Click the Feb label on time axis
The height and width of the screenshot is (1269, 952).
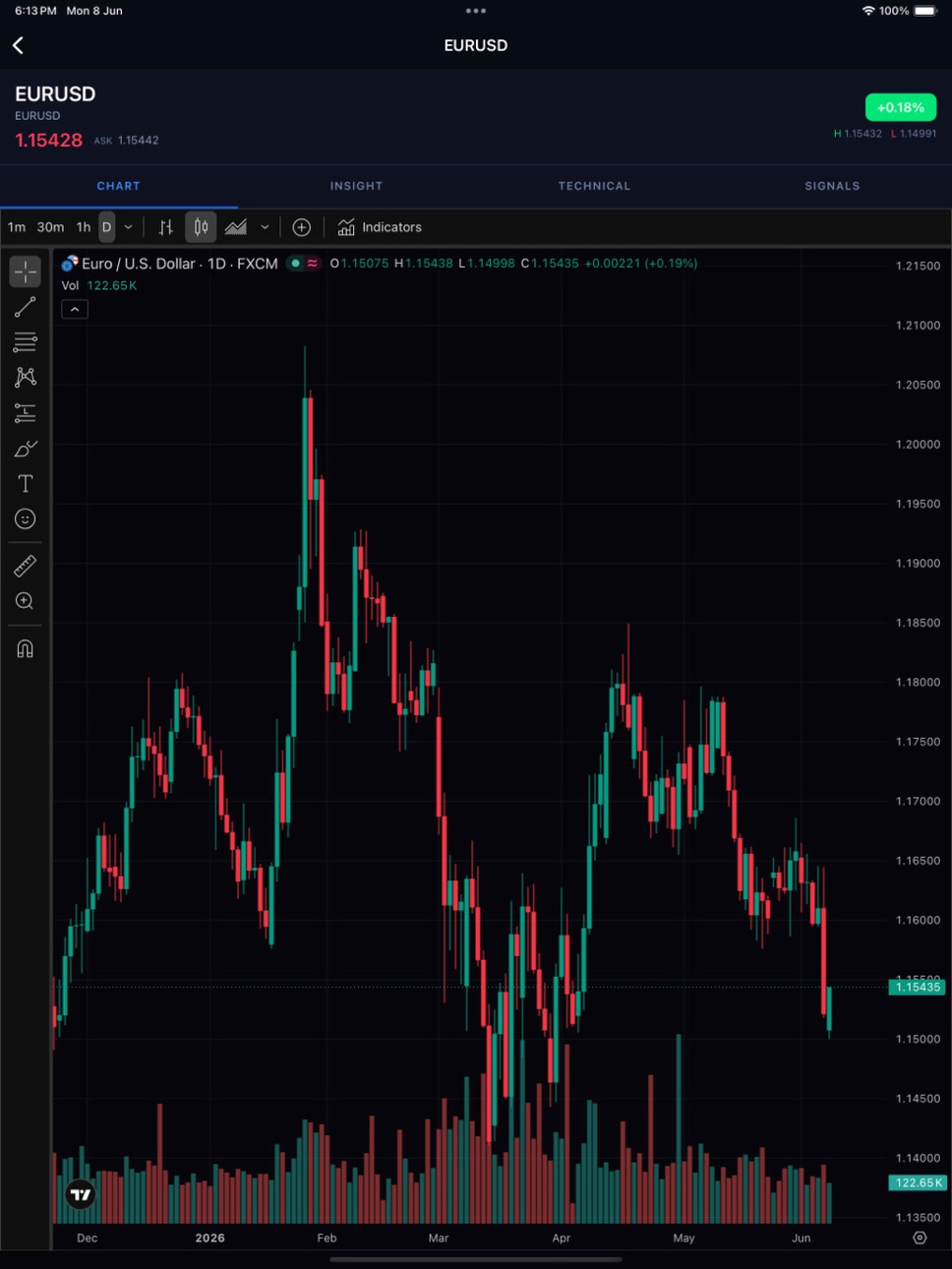click(327, 1239)
